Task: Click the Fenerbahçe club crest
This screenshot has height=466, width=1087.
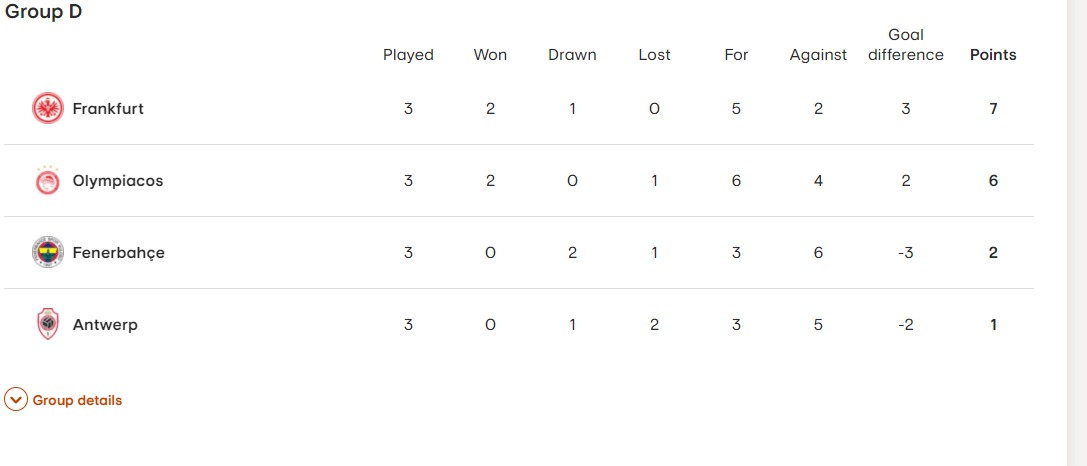Action: pos(48,252)
